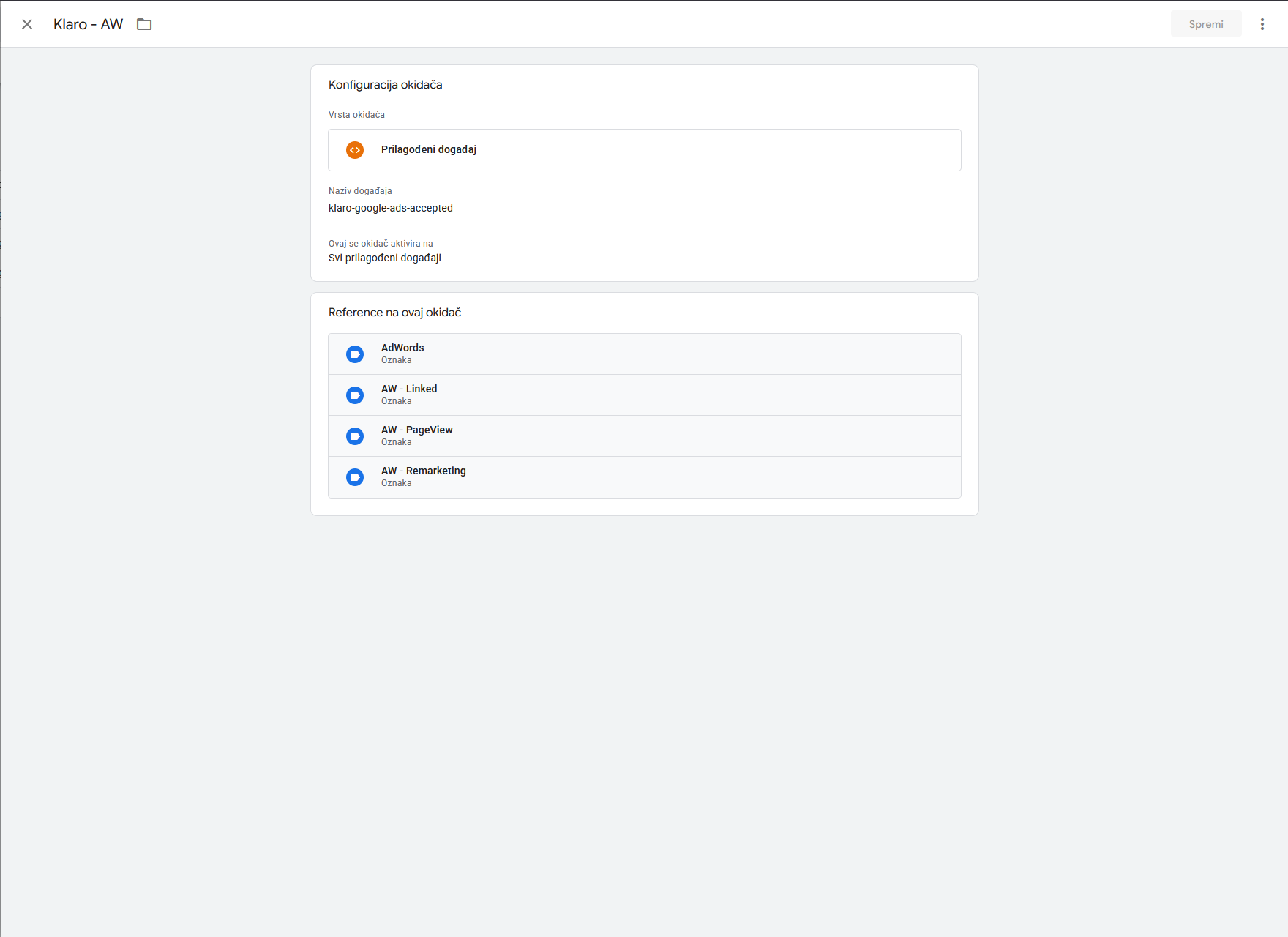The height and width of the screenshot is (937, 1288).
Task: Click the klaro-google-ads-accepted event name
Action: point(391,208)
